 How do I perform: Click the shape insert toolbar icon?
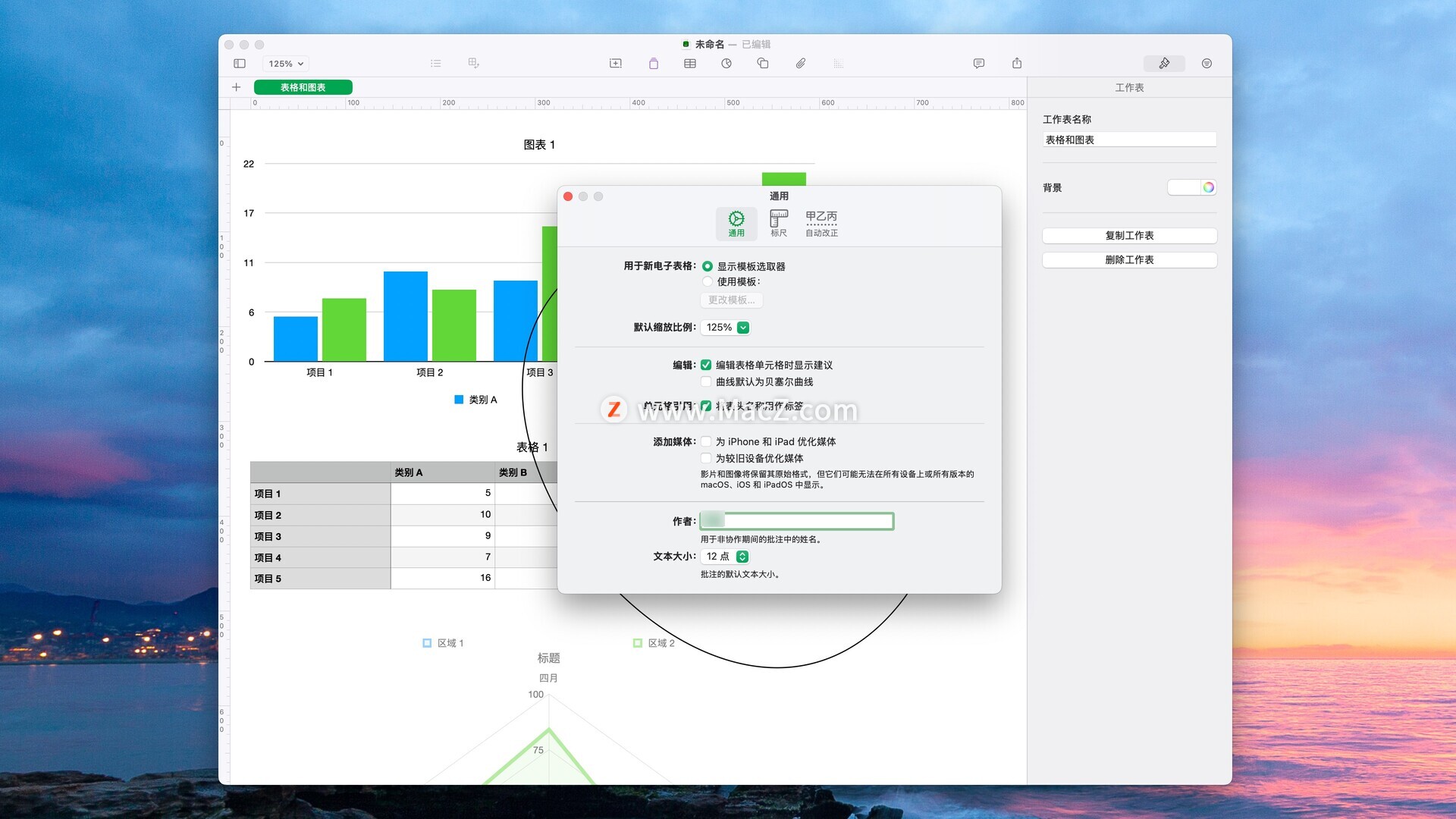coord(762,64)
